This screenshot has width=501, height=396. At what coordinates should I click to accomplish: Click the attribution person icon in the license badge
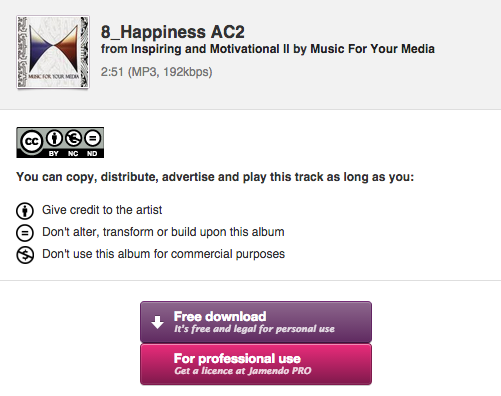[x=54, y=138]
